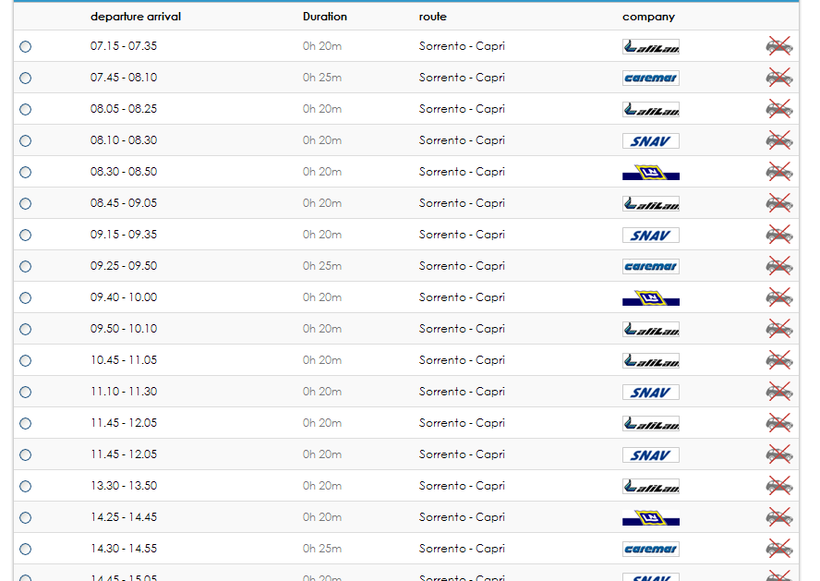The image size is (820, 581).
Task: Click the "Duration" column header
Action: tap(325, 17)
